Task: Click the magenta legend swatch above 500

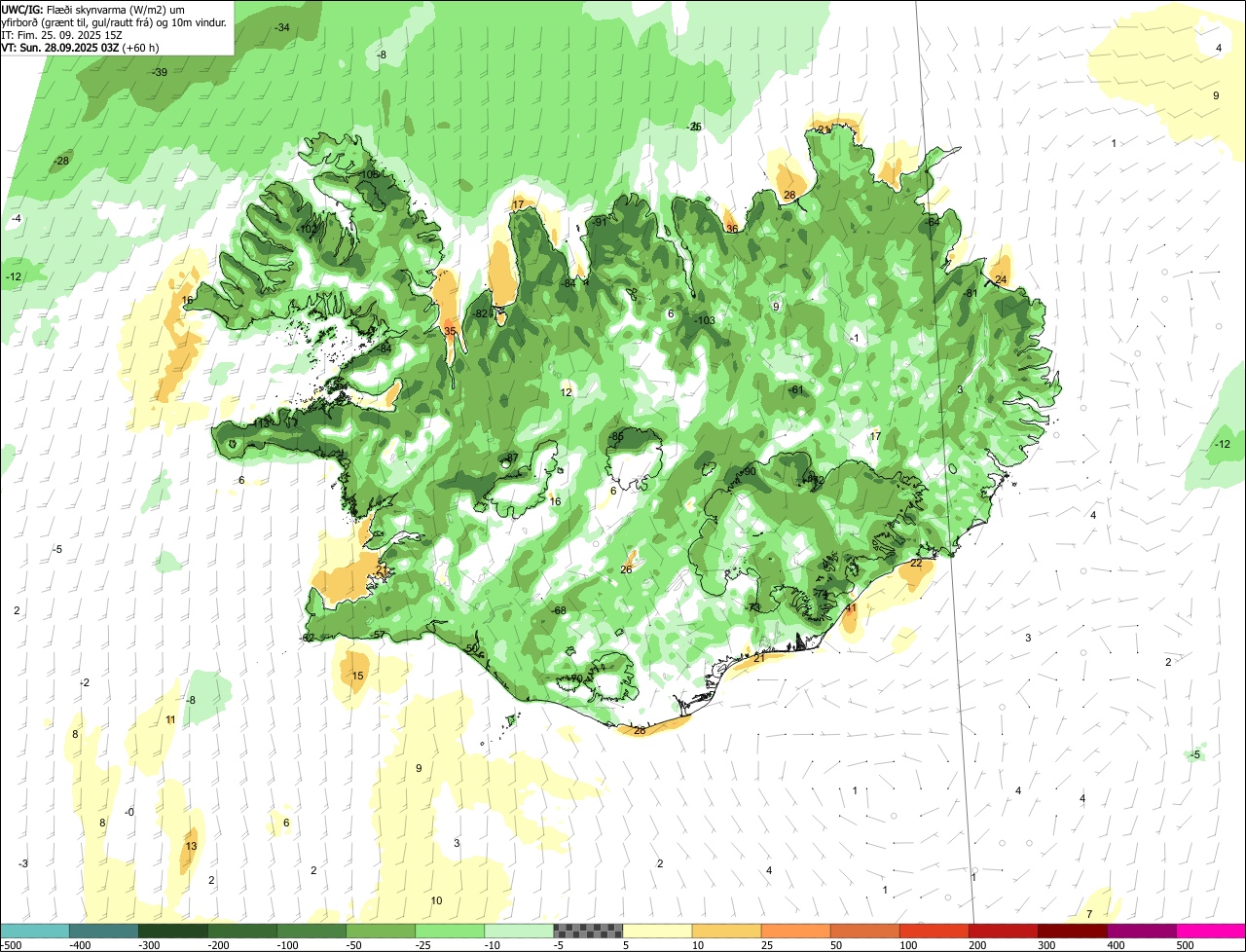Action: pos(1212,932)
